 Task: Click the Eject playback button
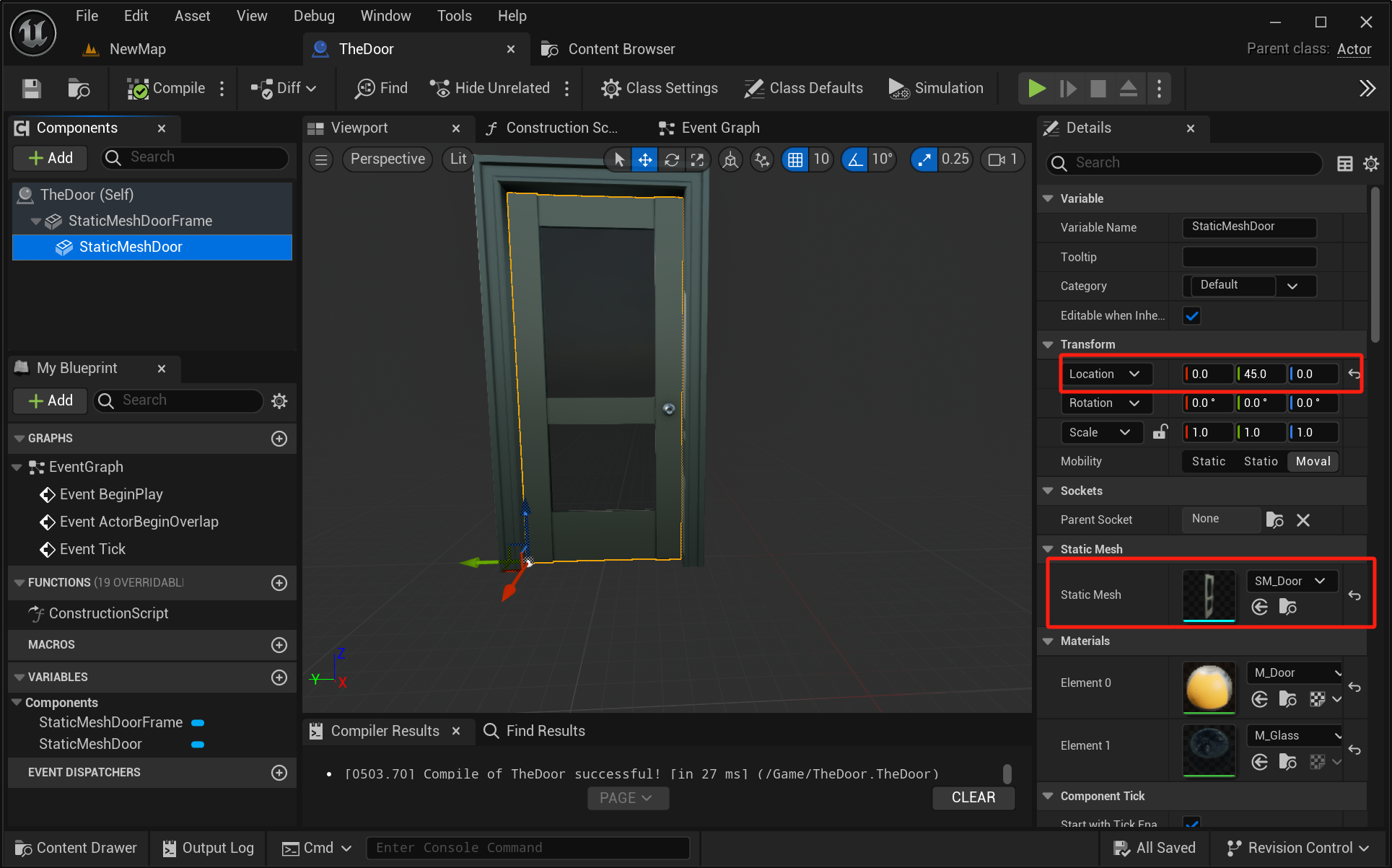coord(1129,88)
